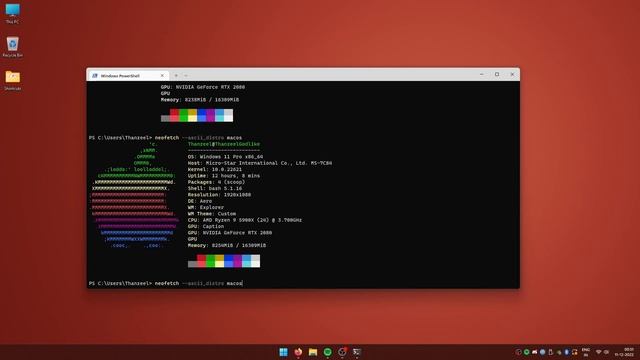Click the lower 'GPU: NVIDIA GeForce RTX 2080' line
The height and width of the screenshot is (360, 640).
230,233
